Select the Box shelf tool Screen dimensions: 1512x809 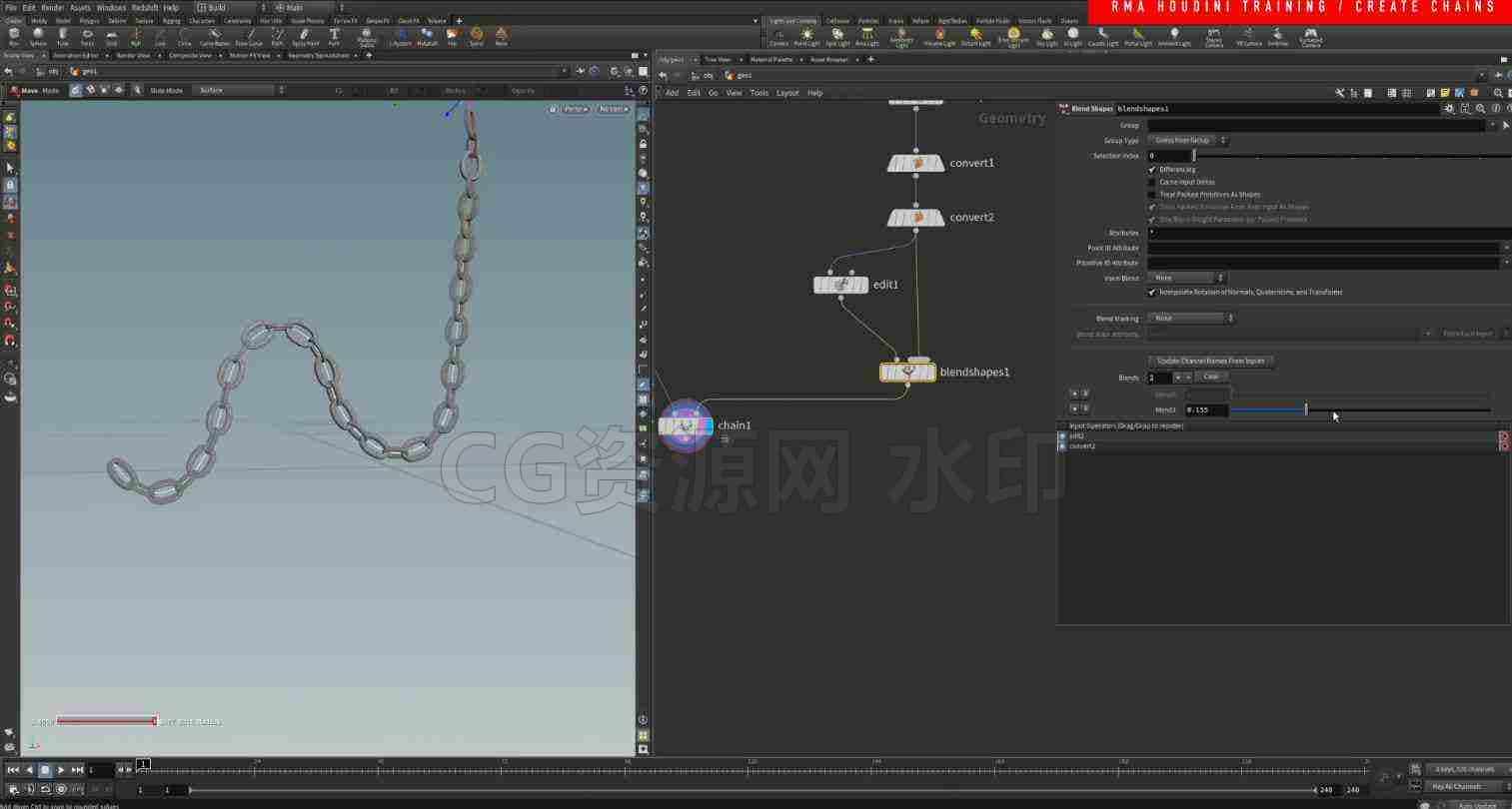coord(13,37)
